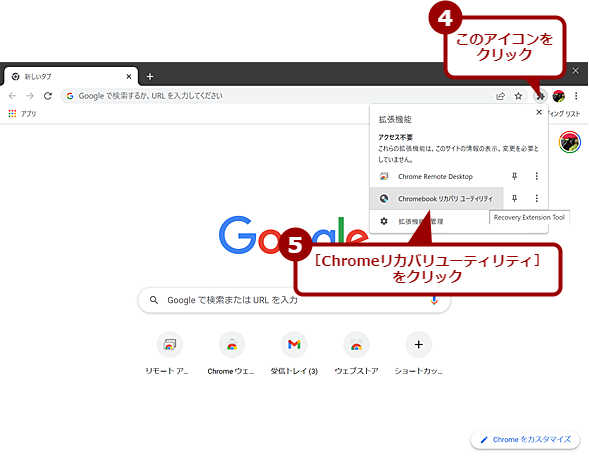Pin the Chromebook recovery utility extension

(x=515, y=198)
